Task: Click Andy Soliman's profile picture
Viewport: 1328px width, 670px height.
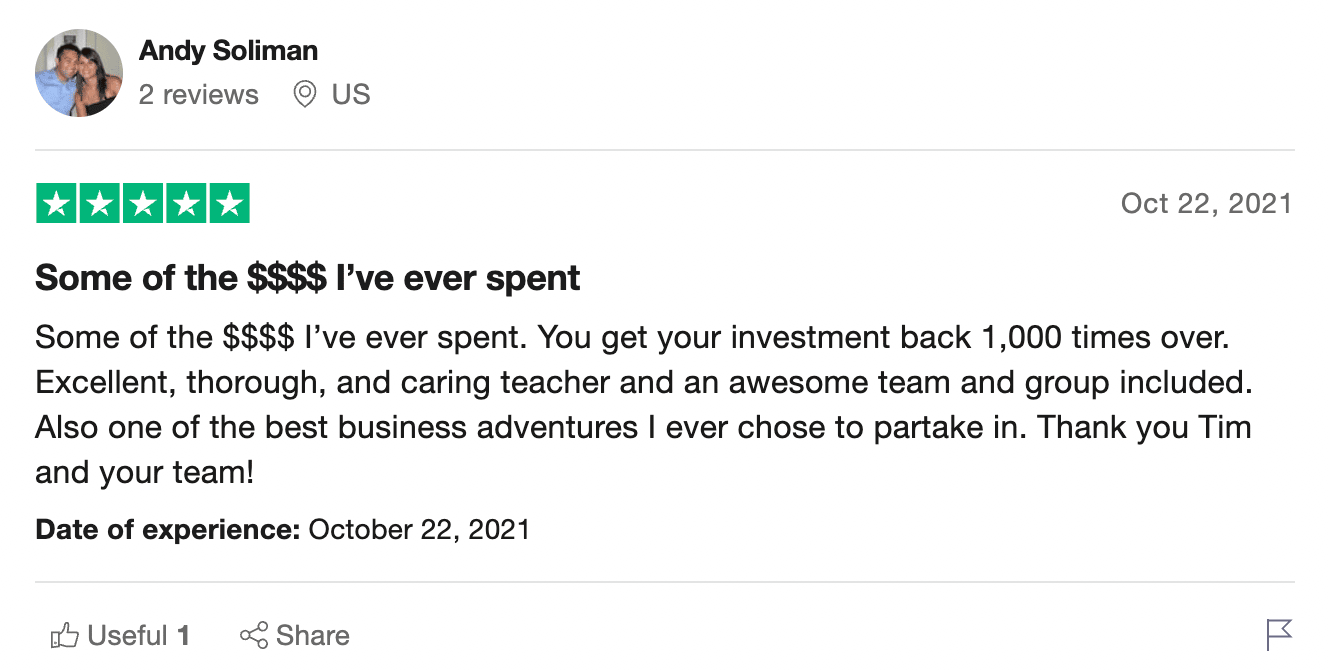Action: point(79,73)
